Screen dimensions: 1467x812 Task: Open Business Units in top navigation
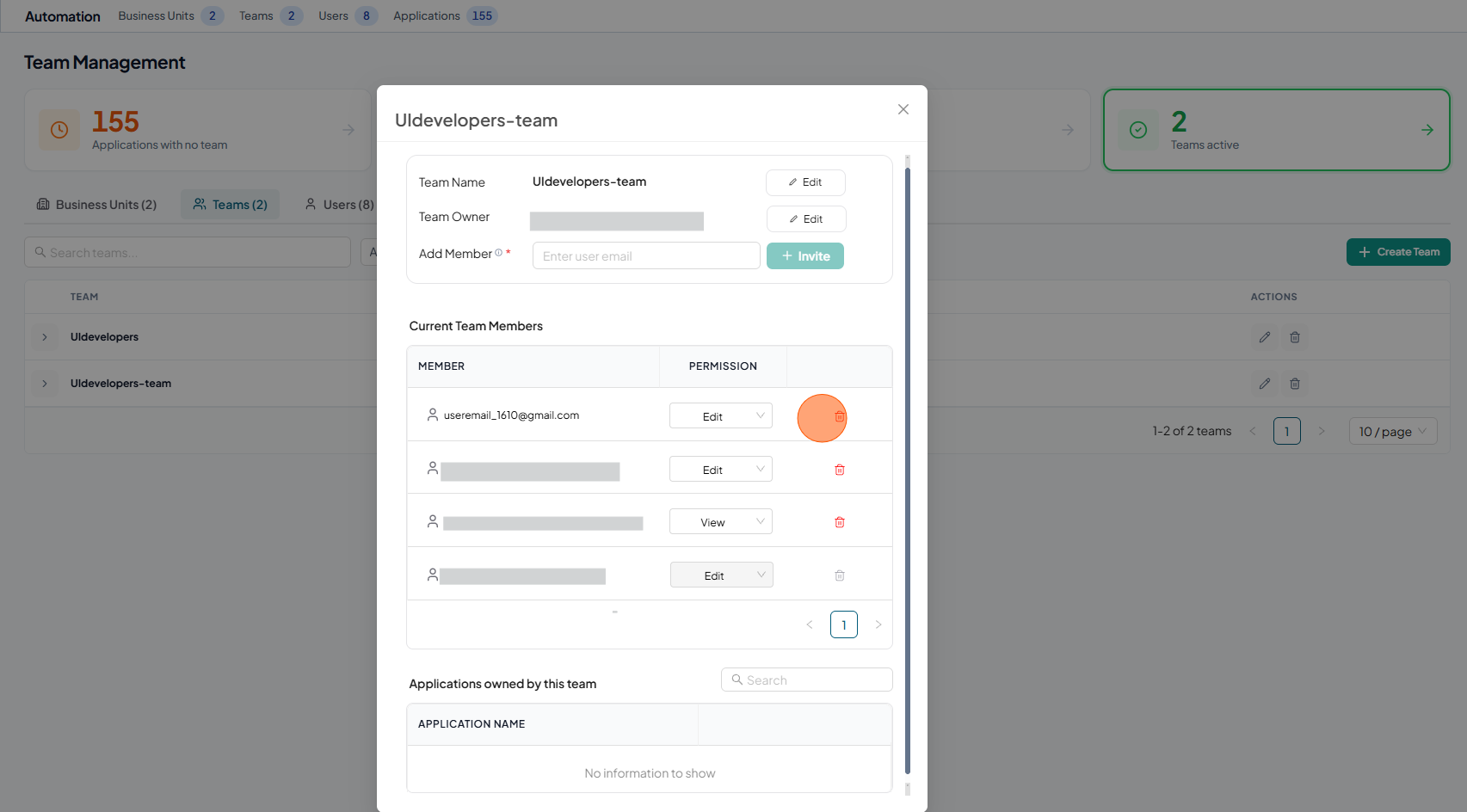click(x=170, y=15)
